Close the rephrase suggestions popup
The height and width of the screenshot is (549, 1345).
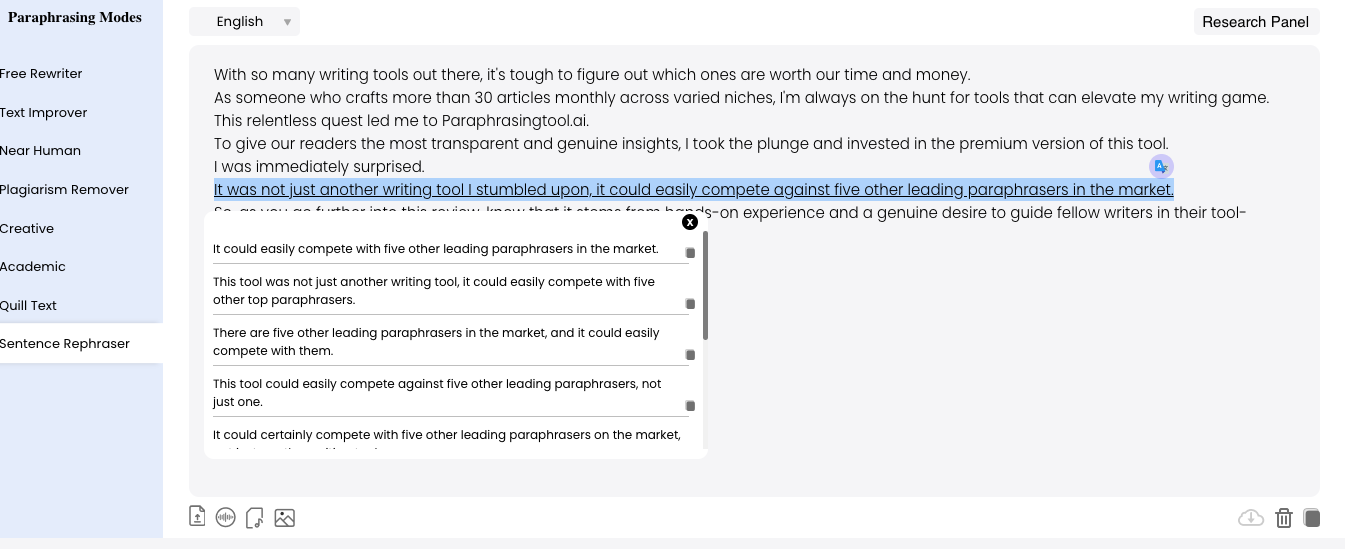(689, 222)
